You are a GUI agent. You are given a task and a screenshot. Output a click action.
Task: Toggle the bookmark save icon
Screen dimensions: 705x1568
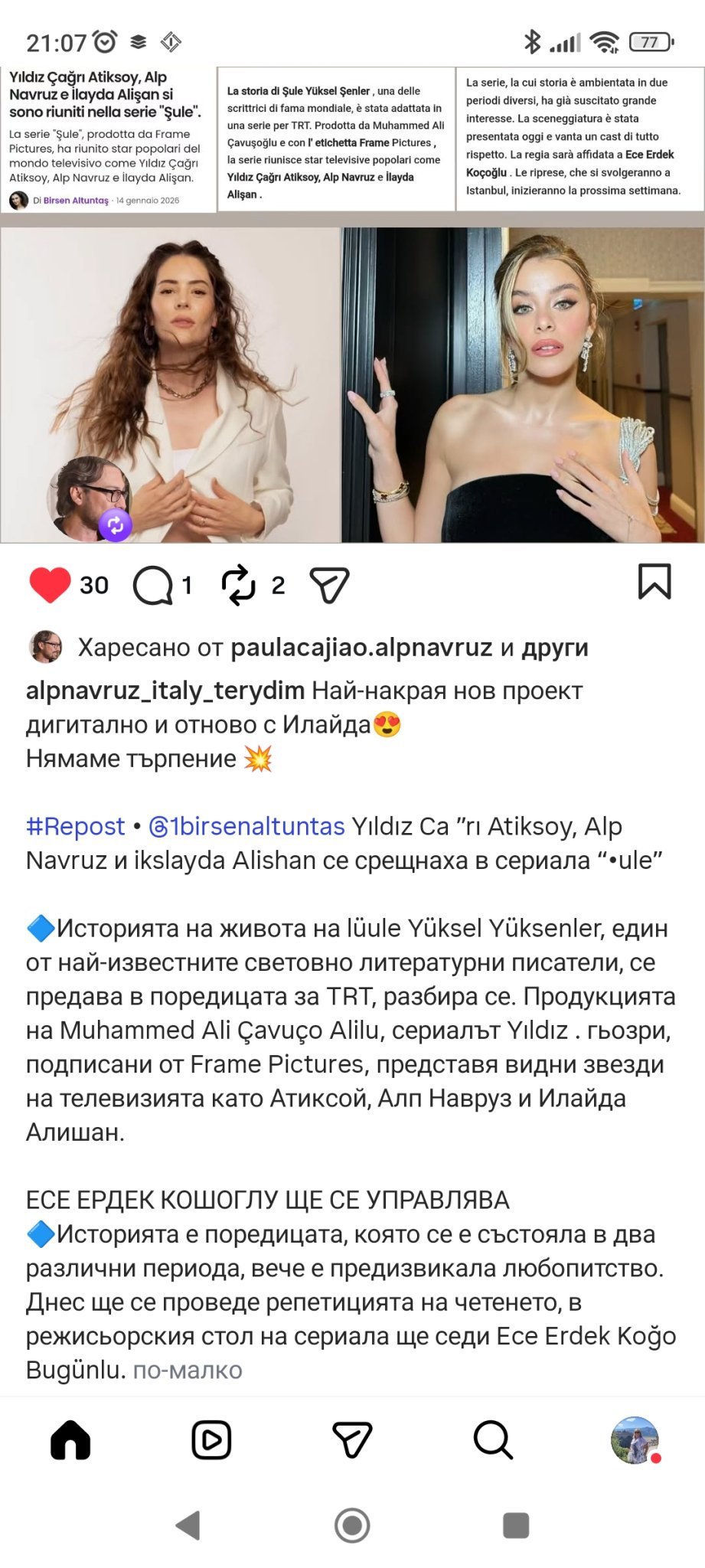(x=654, y=582)
